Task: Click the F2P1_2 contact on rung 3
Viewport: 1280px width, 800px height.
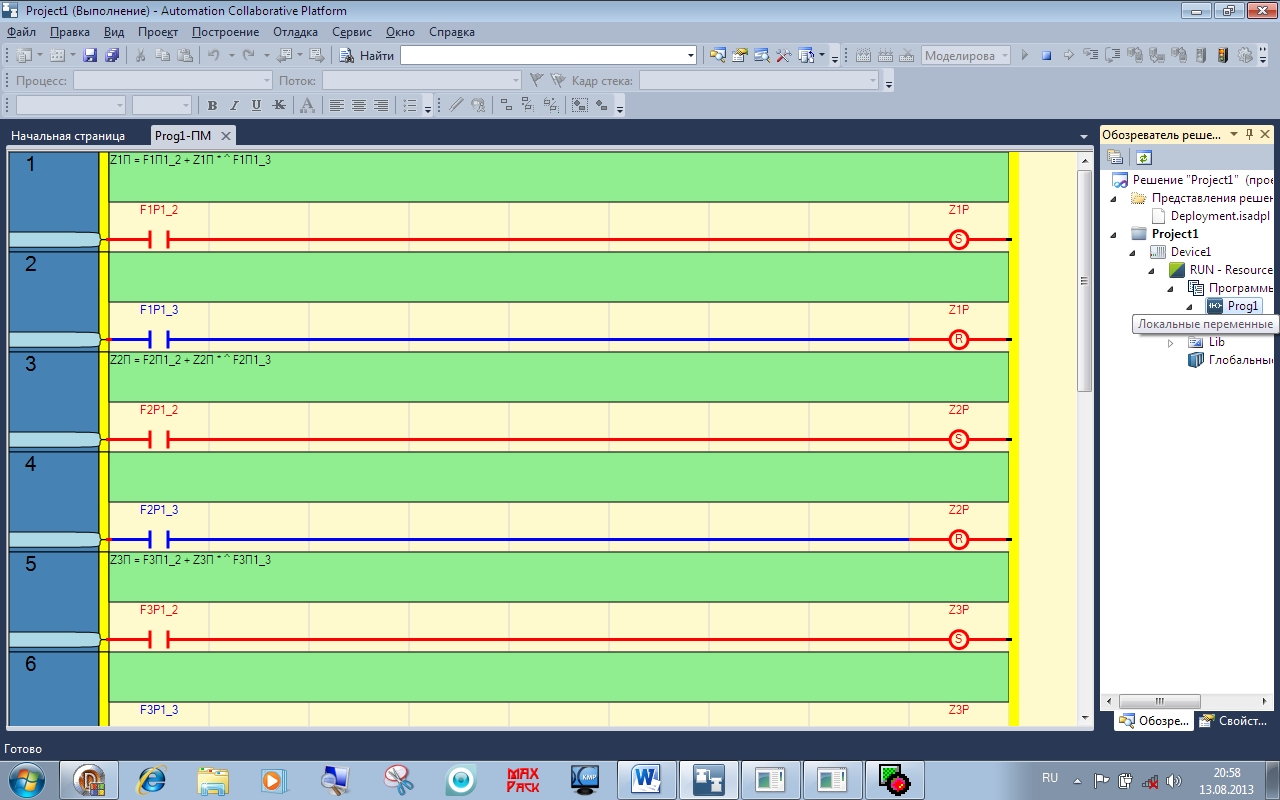Action: [x=160, y=440]
